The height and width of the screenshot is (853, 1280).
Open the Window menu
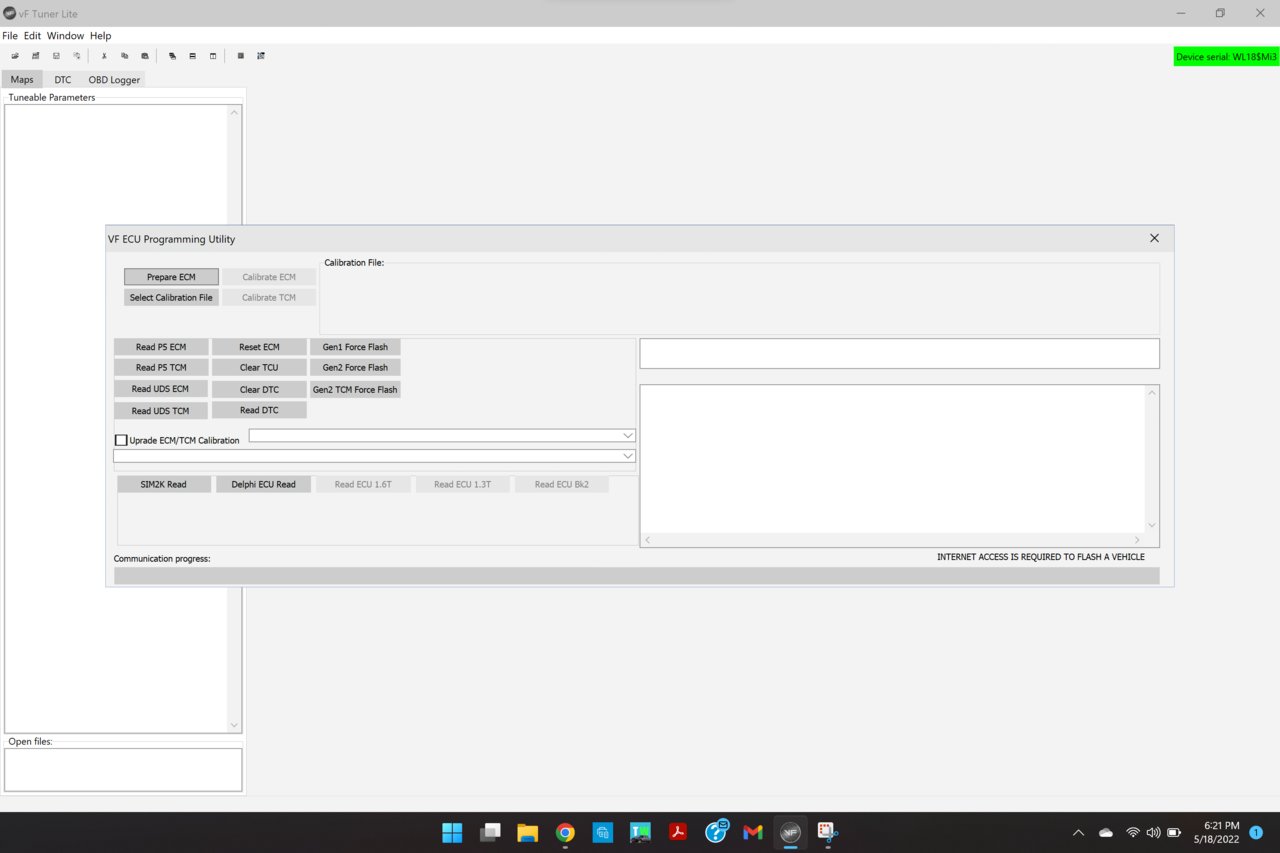(65, 36)
